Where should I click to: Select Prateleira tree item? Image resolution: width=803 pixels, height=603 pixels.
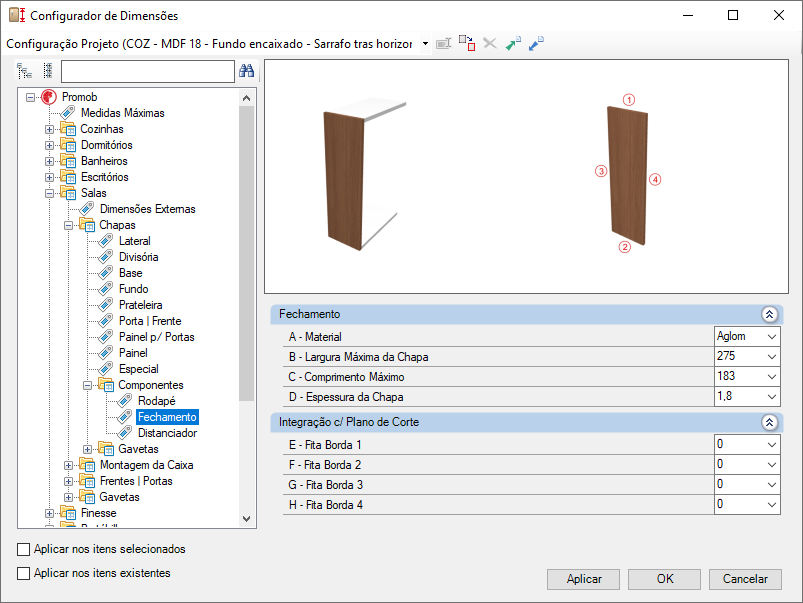coord(140,305)
